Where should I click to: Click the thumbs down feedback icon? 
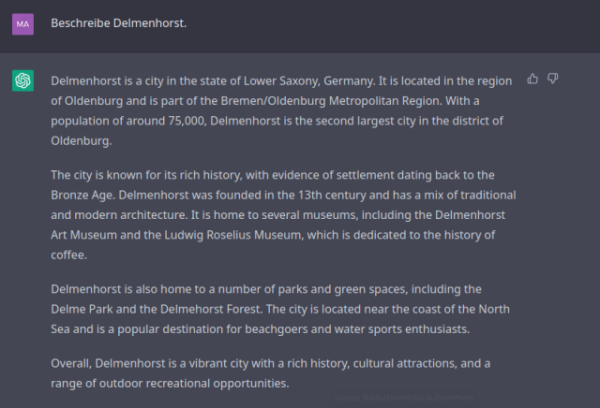tap(553, 79)
